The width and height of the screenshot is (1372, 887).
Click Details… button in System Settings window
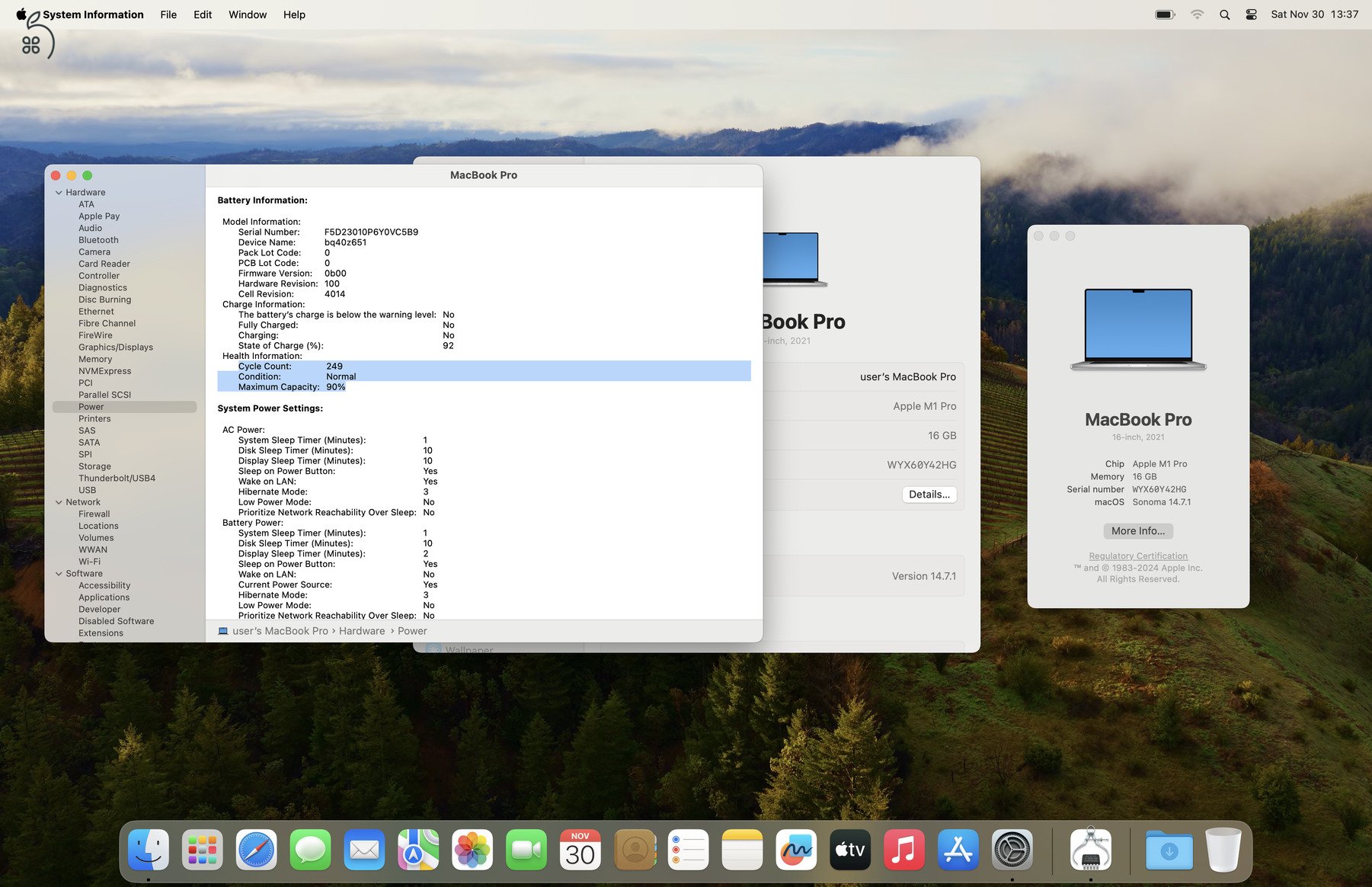tap(929, 495)
